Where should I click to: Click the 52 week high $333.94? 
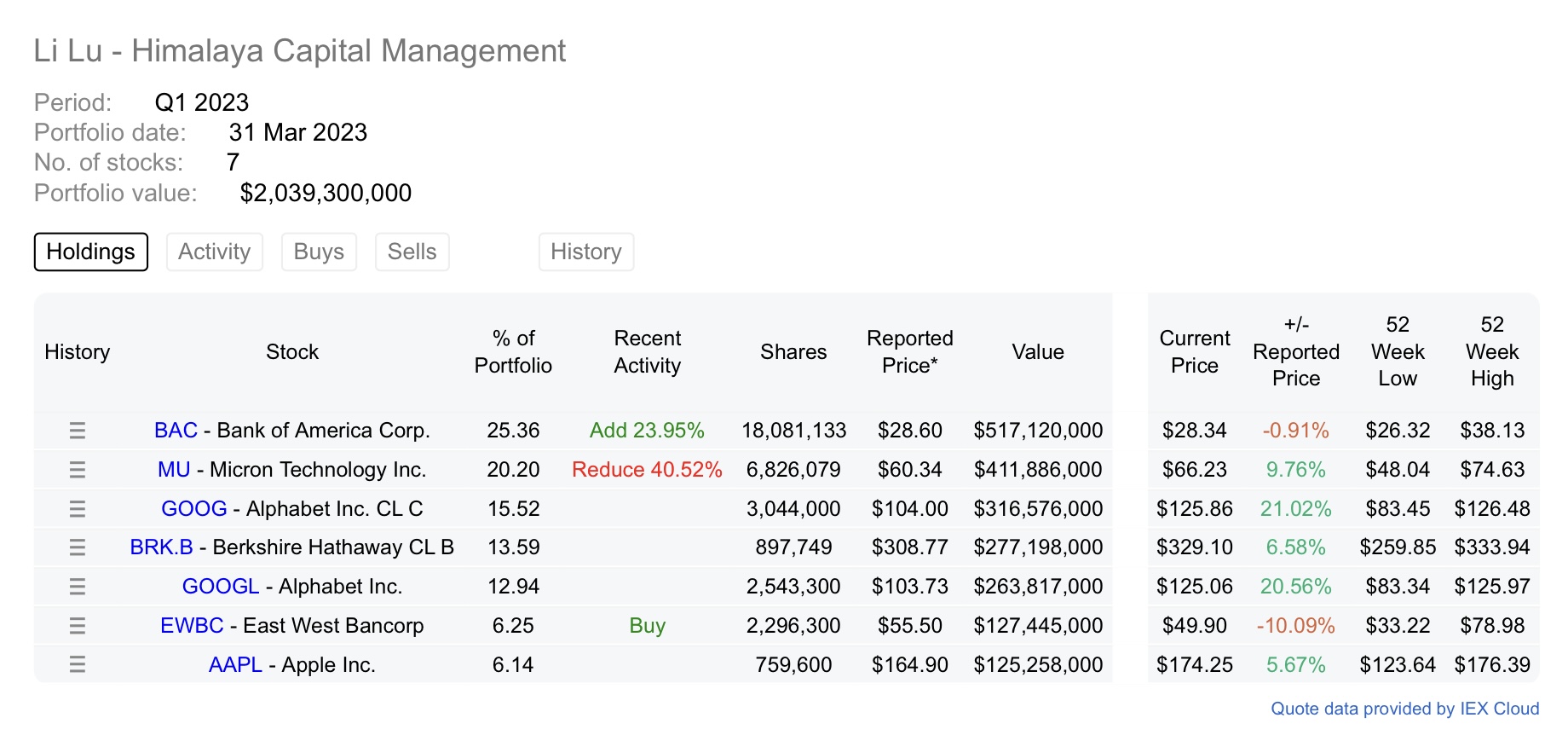click(1492, 547)
